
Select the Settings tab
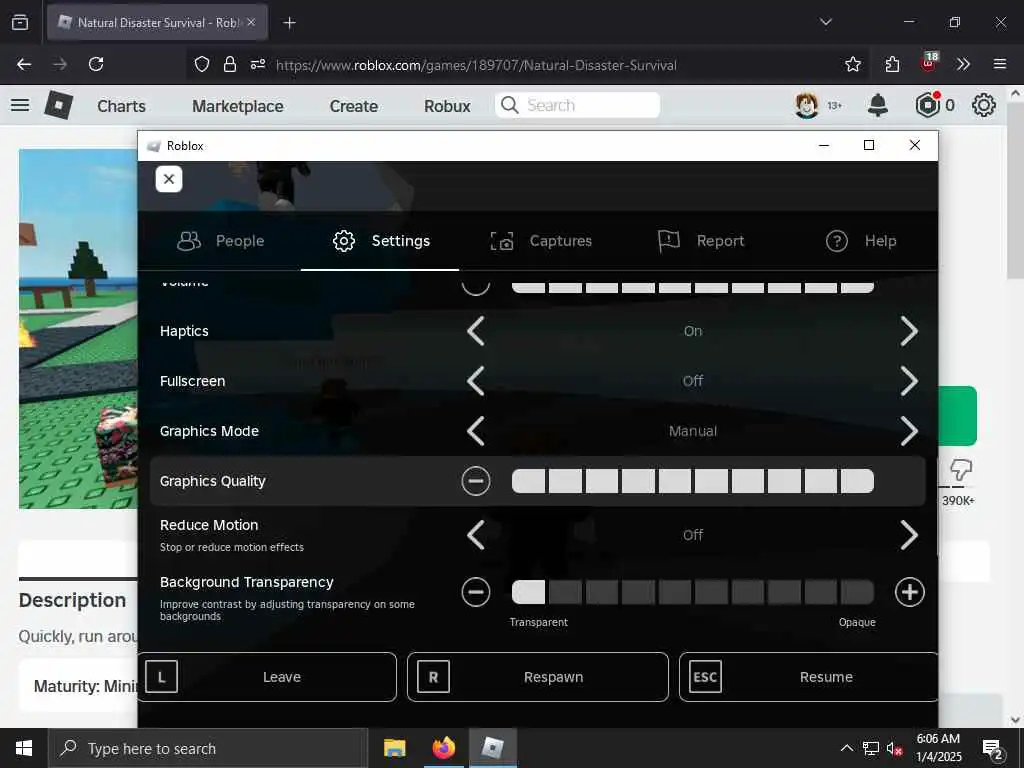(380, 241)
